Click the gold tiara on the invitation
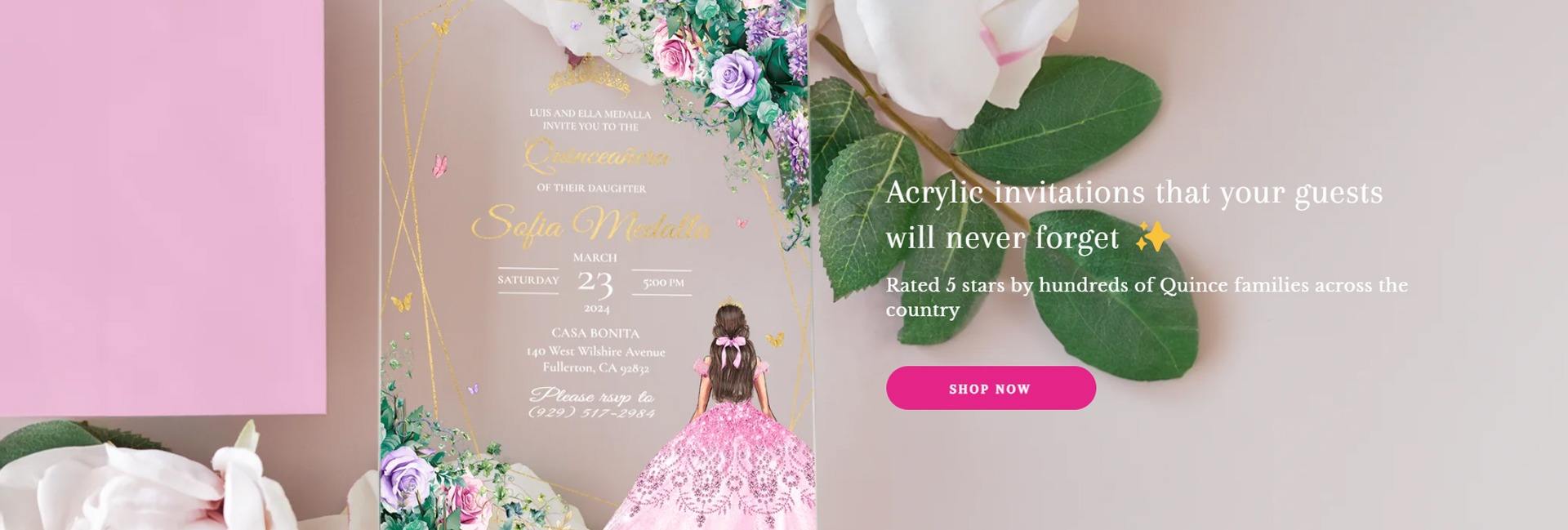The width and height of the screenshot is (1568, 530). (x=589, y=76)
